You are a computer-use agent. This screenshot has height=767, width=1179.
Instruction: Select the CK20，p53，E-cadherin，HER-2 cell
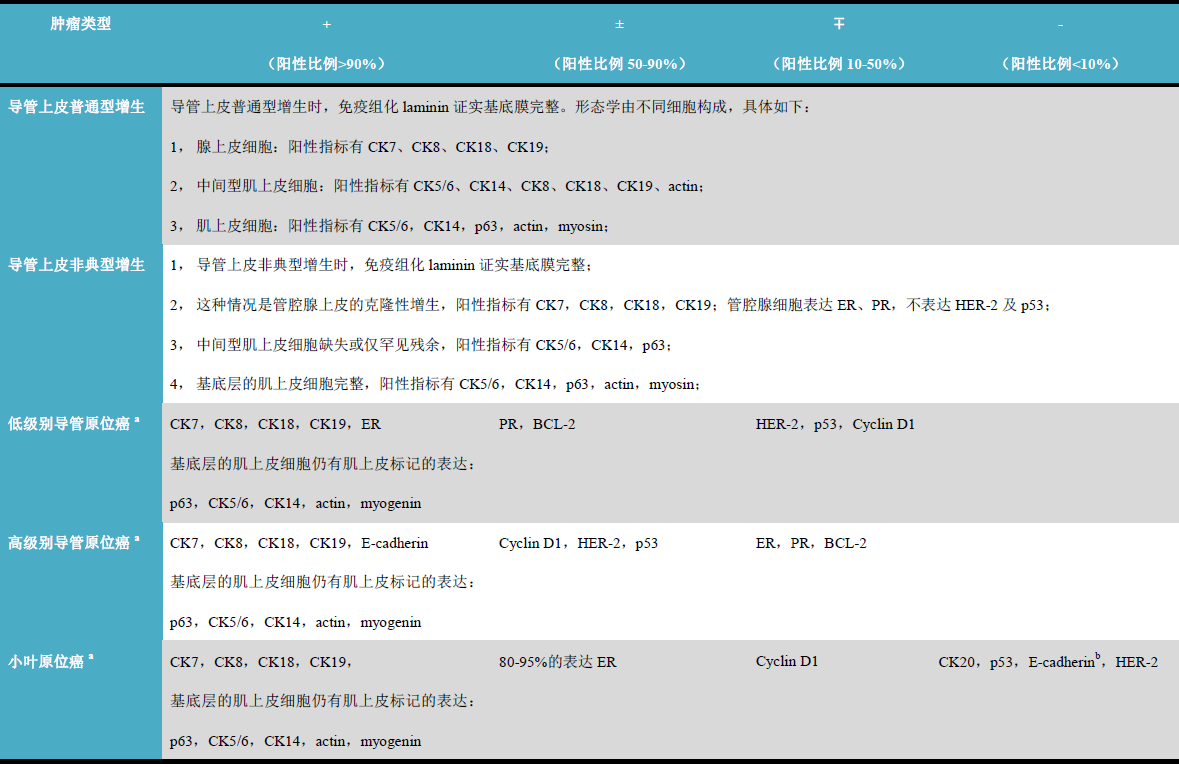(x=1047, y=661)
